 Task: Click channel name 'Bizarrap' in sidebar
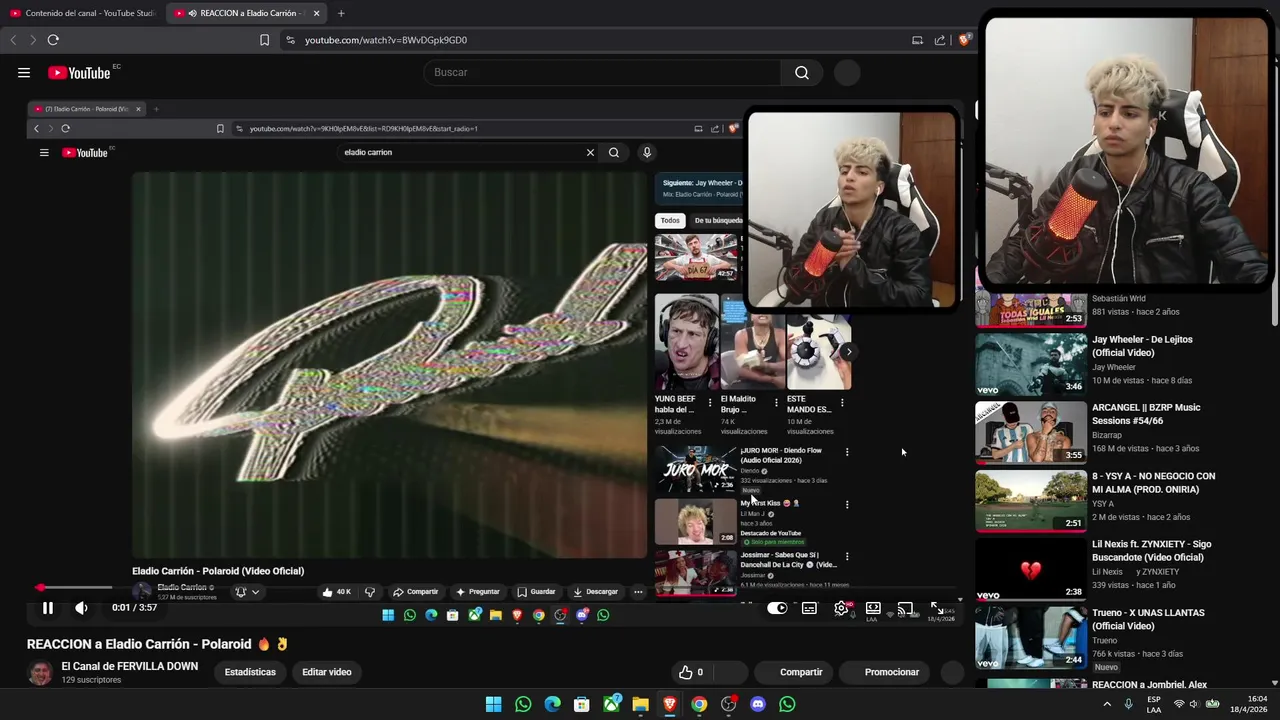1107,435
